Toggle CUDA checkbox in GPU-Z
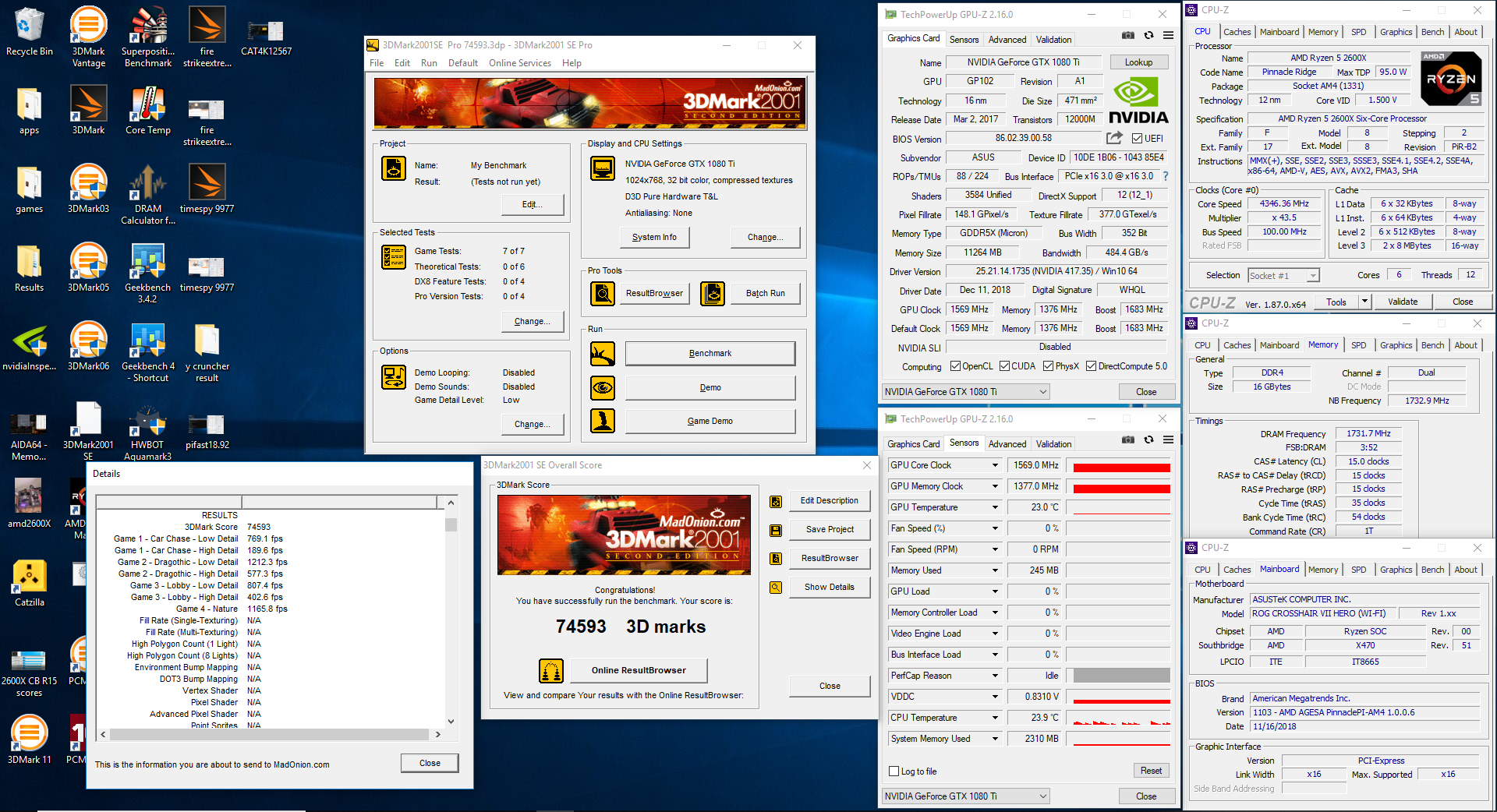 point(1005,366)
